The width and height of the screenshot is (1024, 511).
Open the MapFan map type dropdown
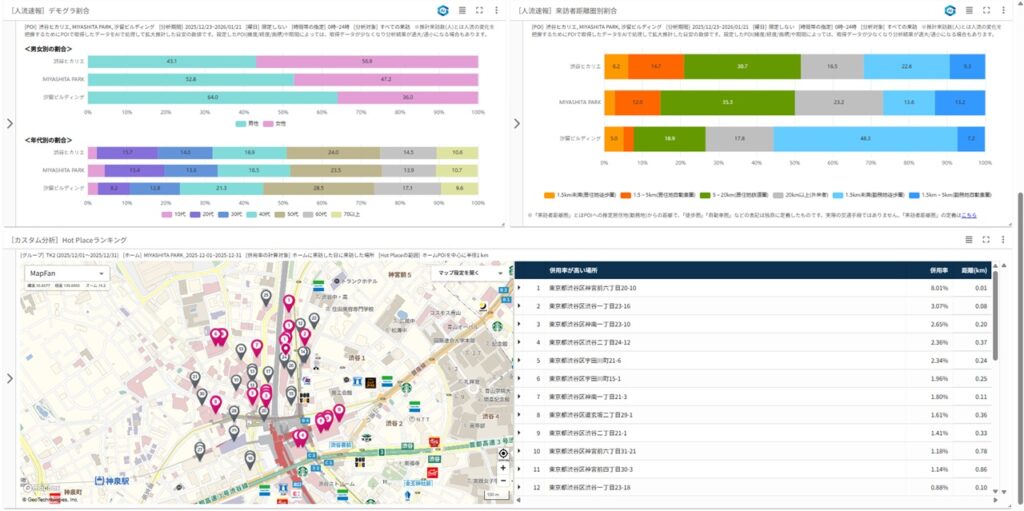point(56,273)
